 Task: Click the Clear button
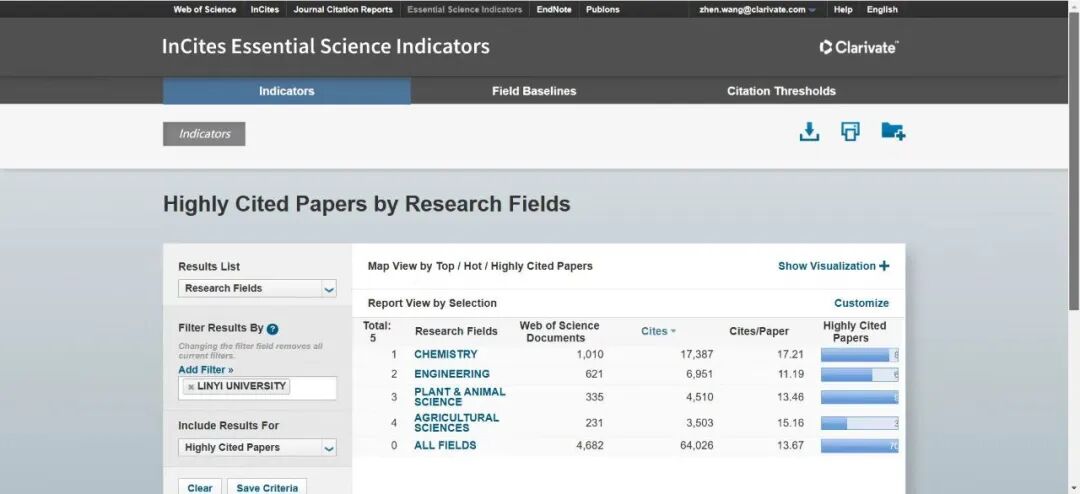pos(200,487)
